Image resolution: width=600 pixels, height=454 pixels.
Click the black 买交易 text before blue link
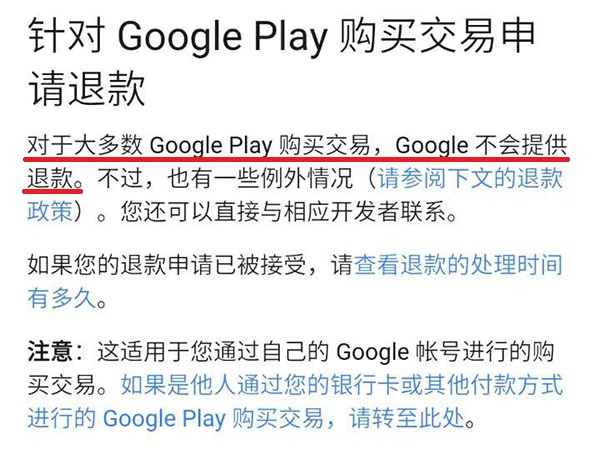pyautogui.click(x=62, y=385)
